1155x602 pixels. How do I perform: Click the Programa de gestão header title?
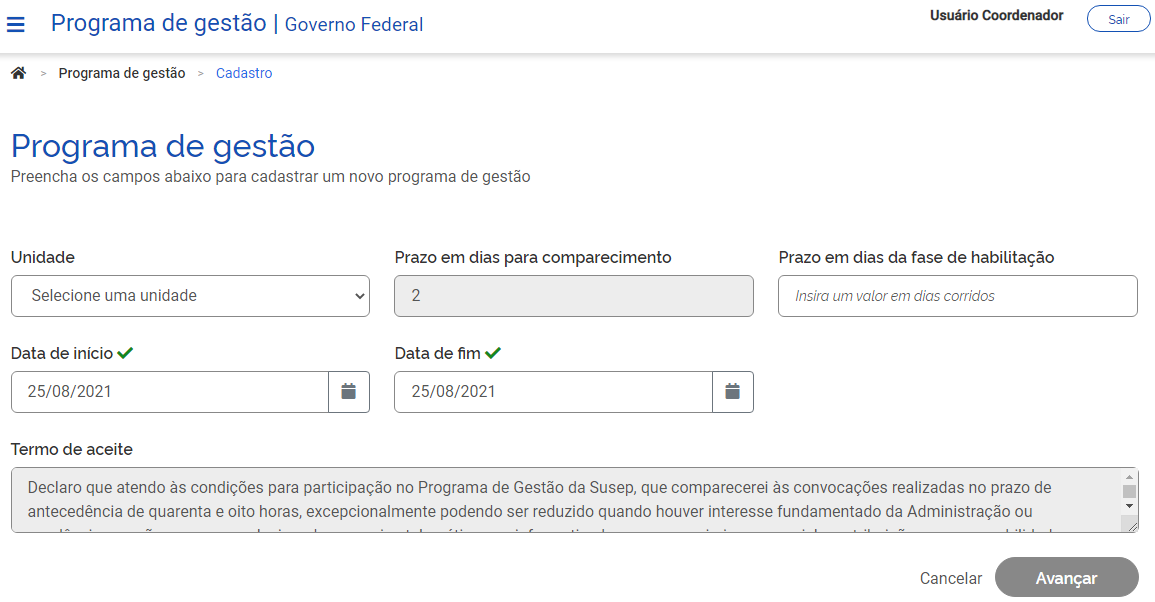[158, 23]
